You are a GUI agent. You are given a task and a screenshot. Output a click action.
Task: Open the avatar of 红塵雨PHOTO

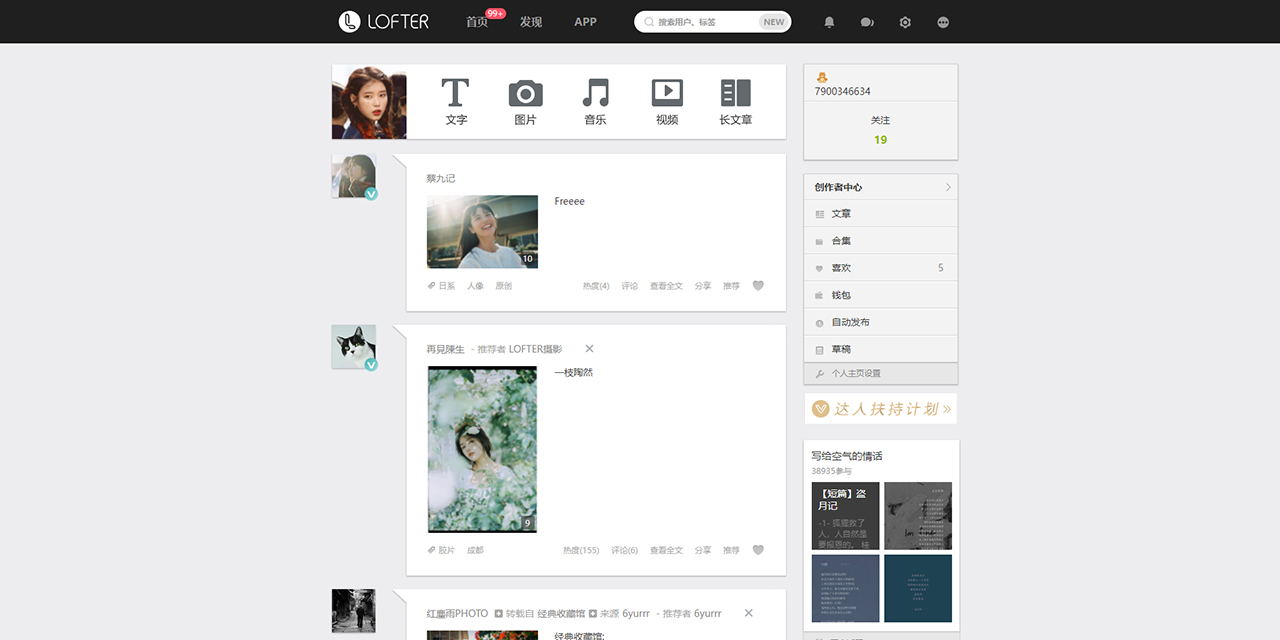pos(354,611)
